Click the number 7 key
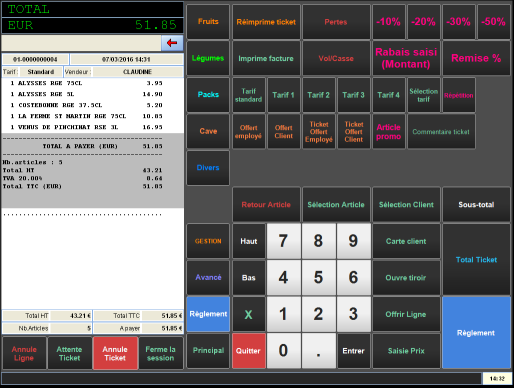514x388 pixels. [x=283, y=241]
